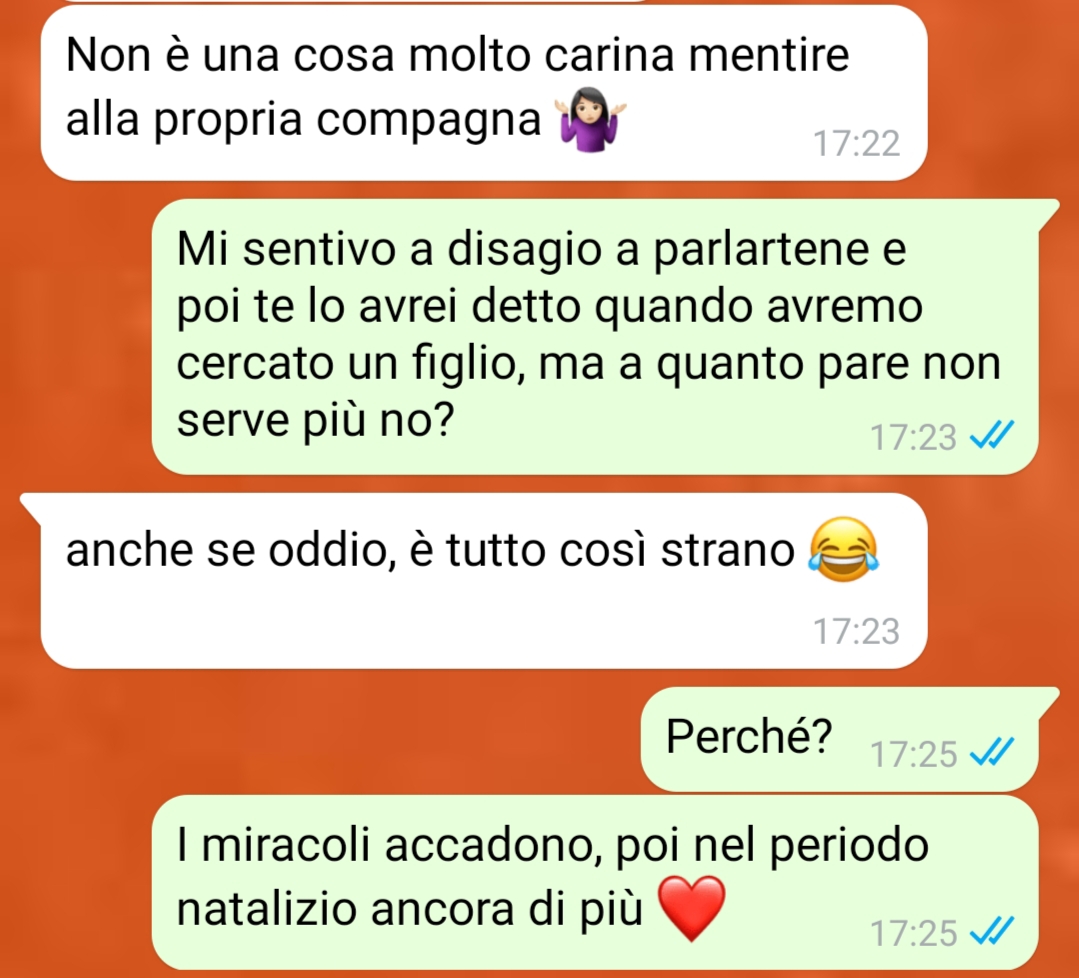
Task: Tap the red heart emoji
Action: 692,908
